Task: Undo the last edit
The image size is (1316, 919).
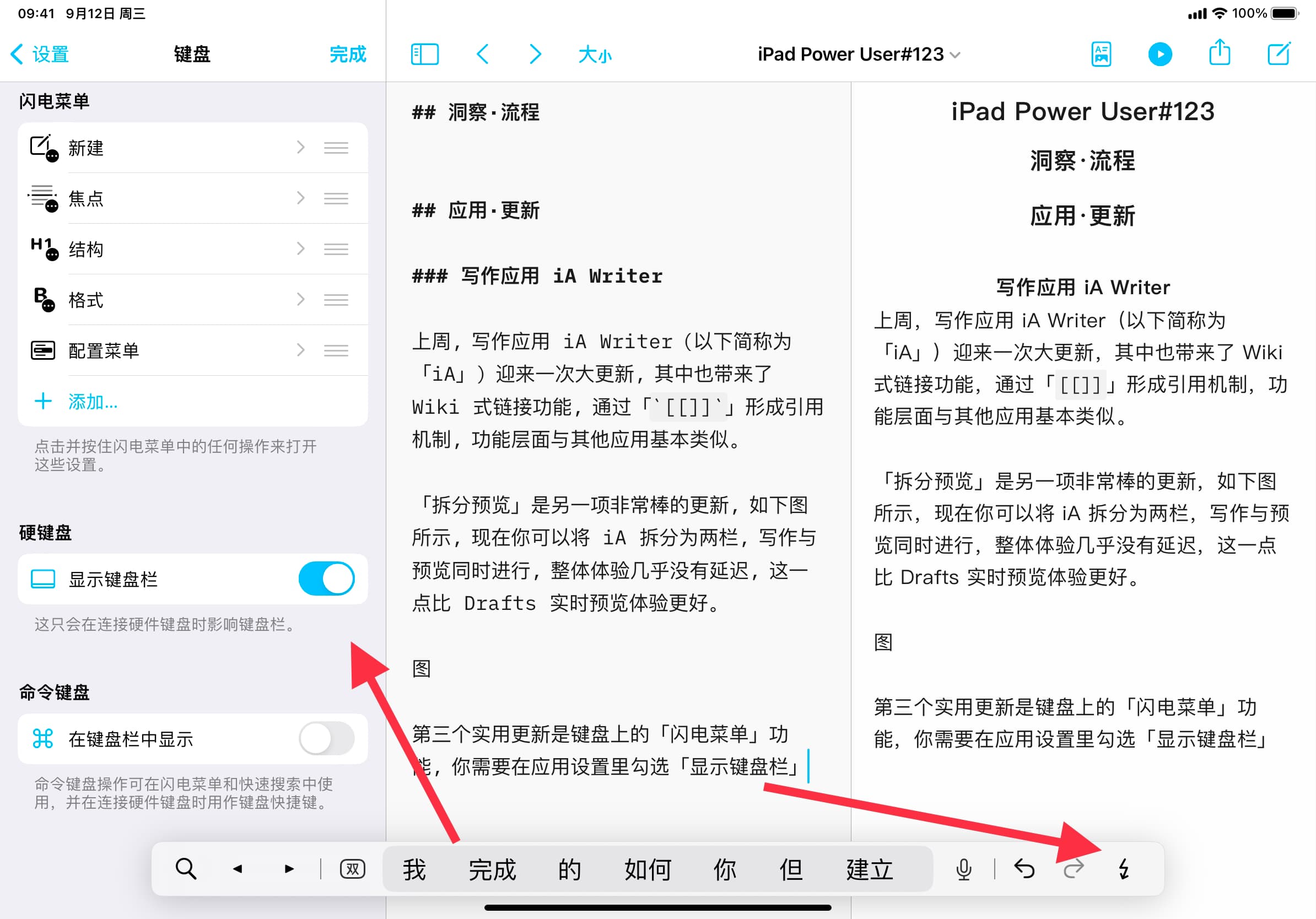Action: point(1024,868)
